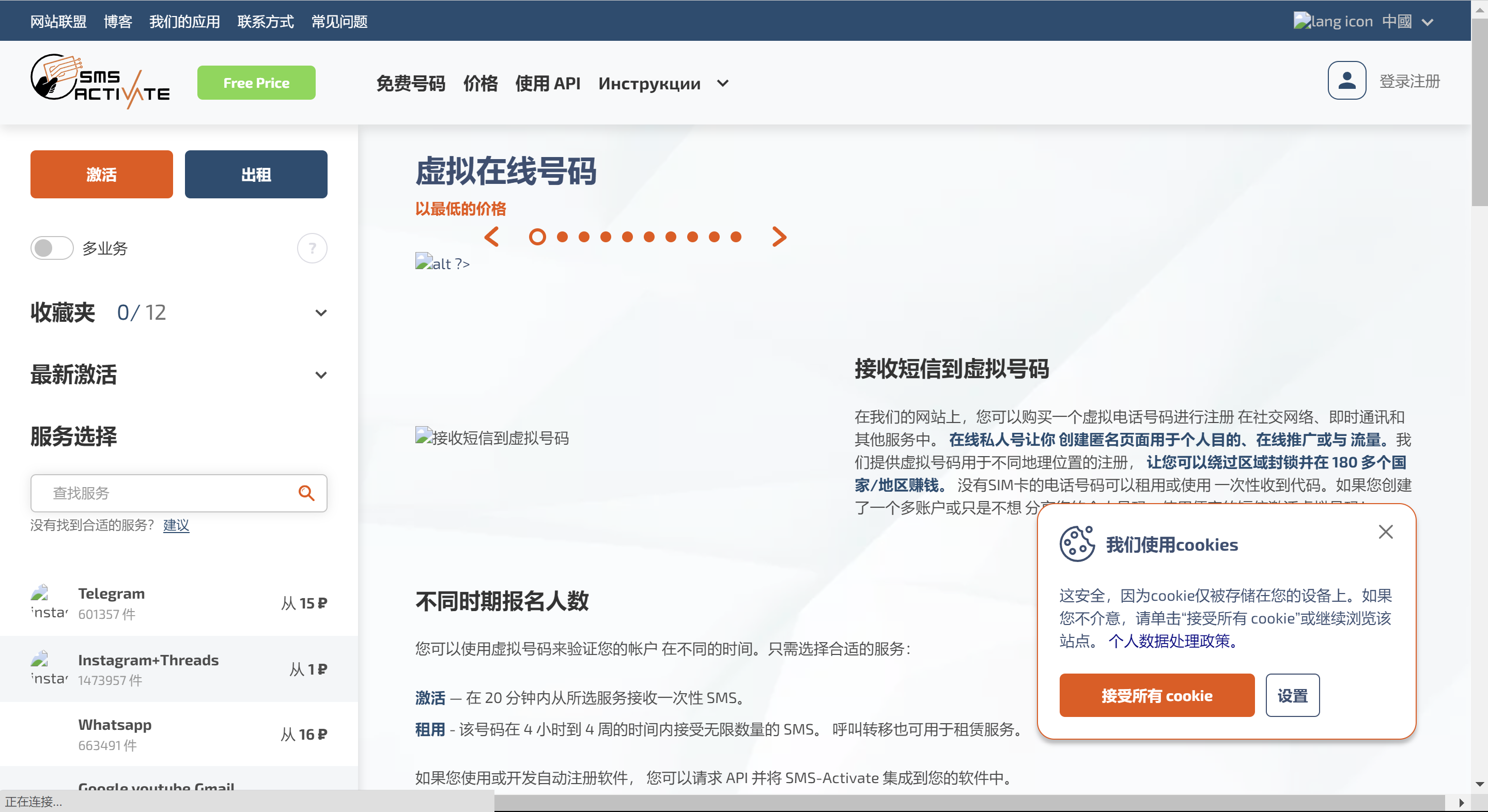Click the 0/ 12 favorites counter
The image size is (1488, 812).
pyautogui.click(x=142, y=313)
